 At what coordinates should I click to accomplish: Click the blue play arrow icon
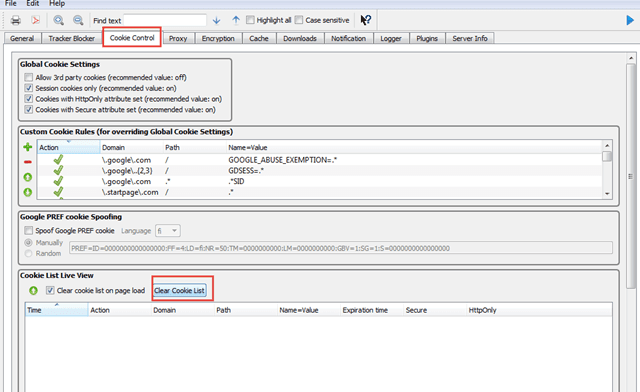[x=630, y=20]
